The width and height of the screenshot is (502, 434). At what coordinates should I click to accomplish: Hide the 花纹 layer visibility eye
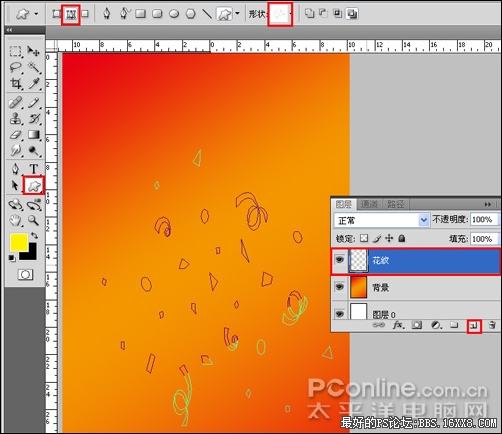[x=339, y=260]
